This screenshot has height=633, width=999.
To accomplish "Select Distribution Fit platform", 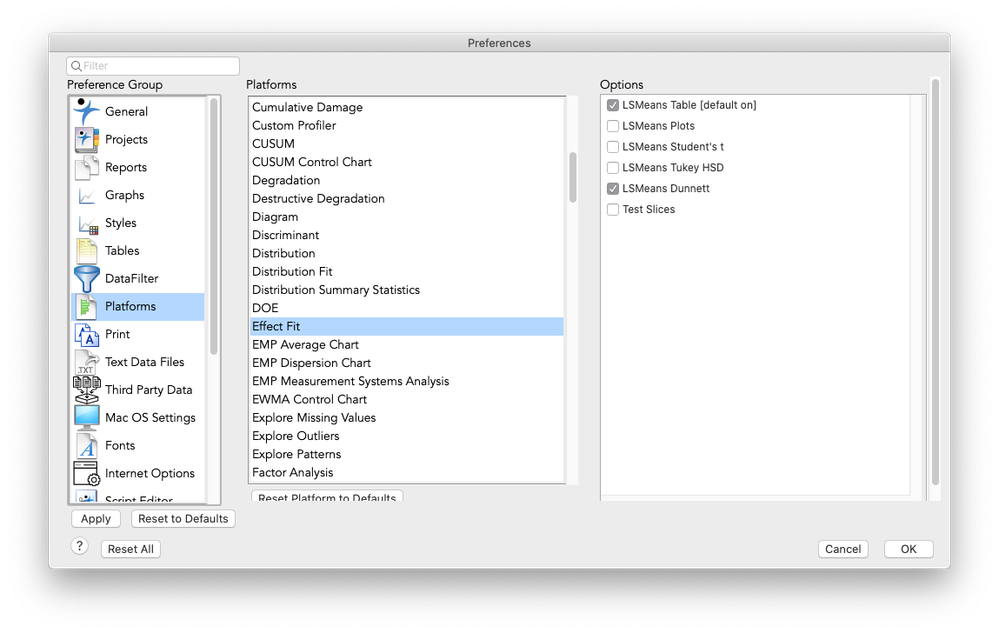I will pos(406,272).
